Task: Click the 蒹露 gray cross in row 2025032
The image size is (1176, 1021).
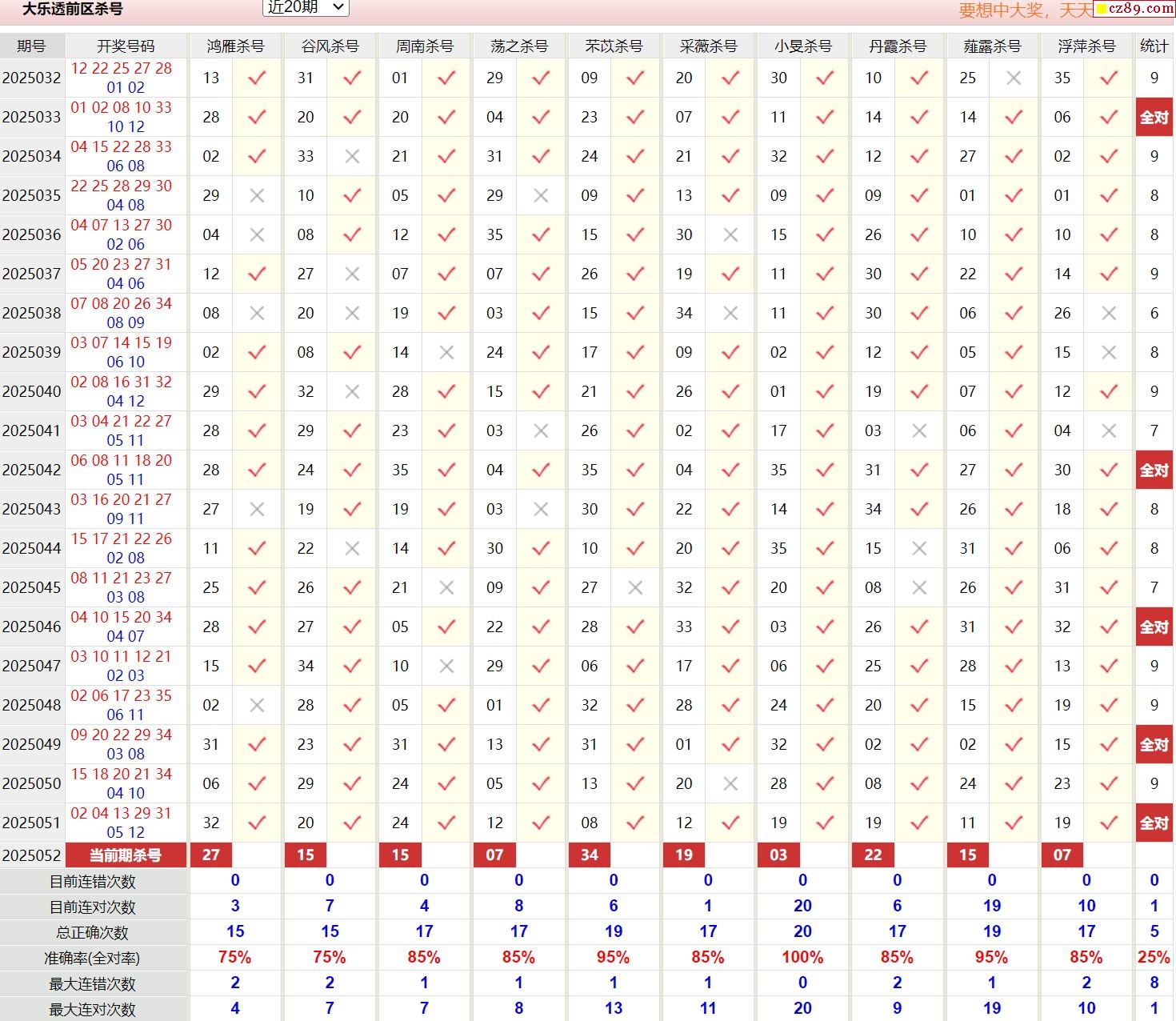Action: 1014,78
